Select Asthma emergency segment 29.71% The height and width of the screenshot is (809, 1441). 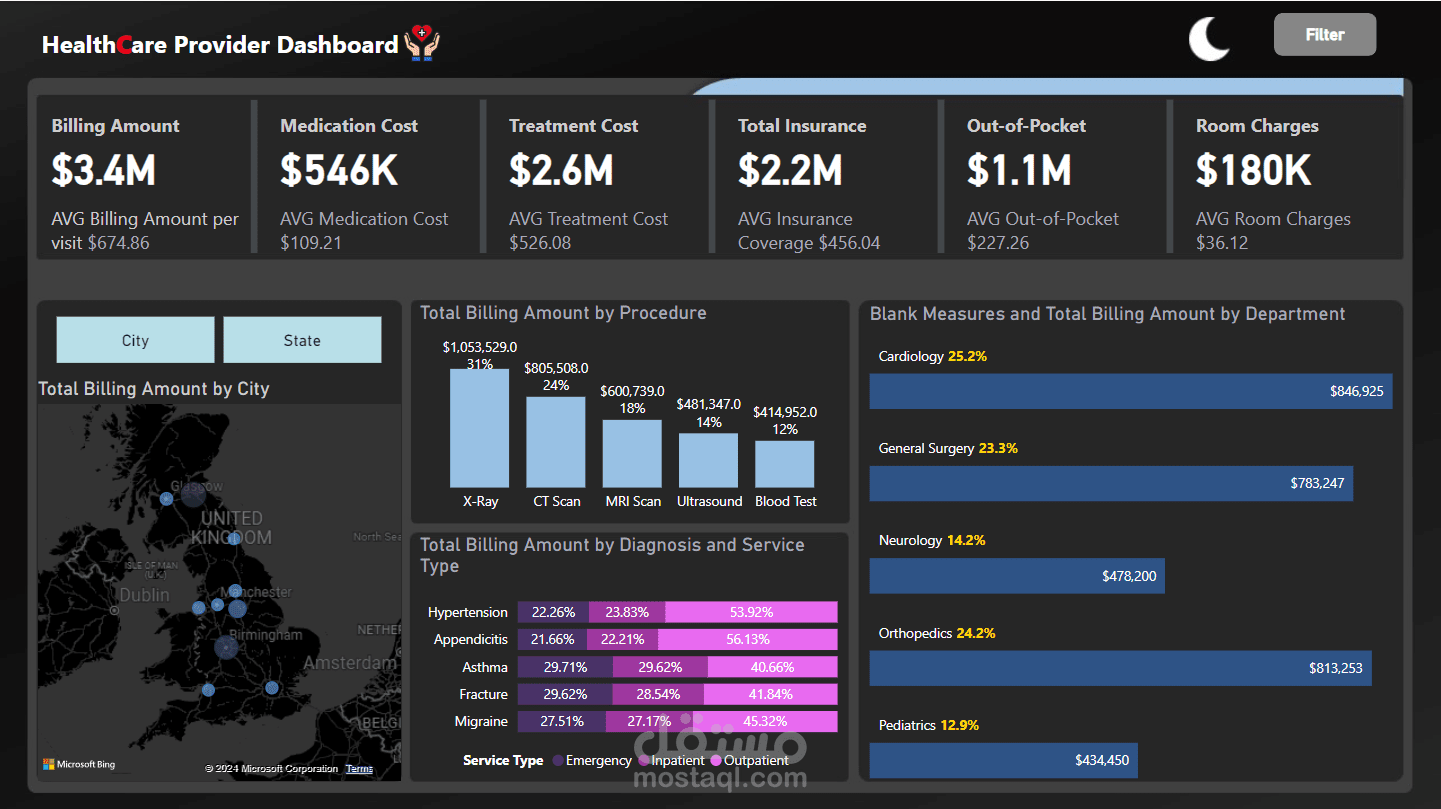[x=565, y=667]
